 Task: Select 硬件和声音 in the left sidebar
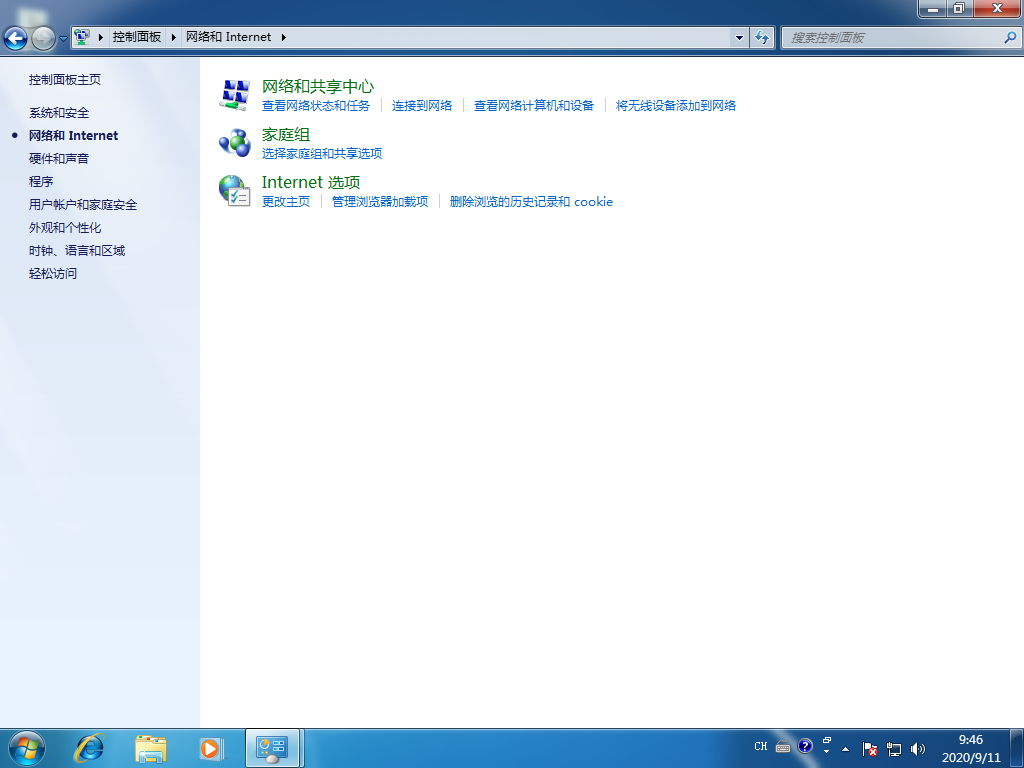(59, 159)
